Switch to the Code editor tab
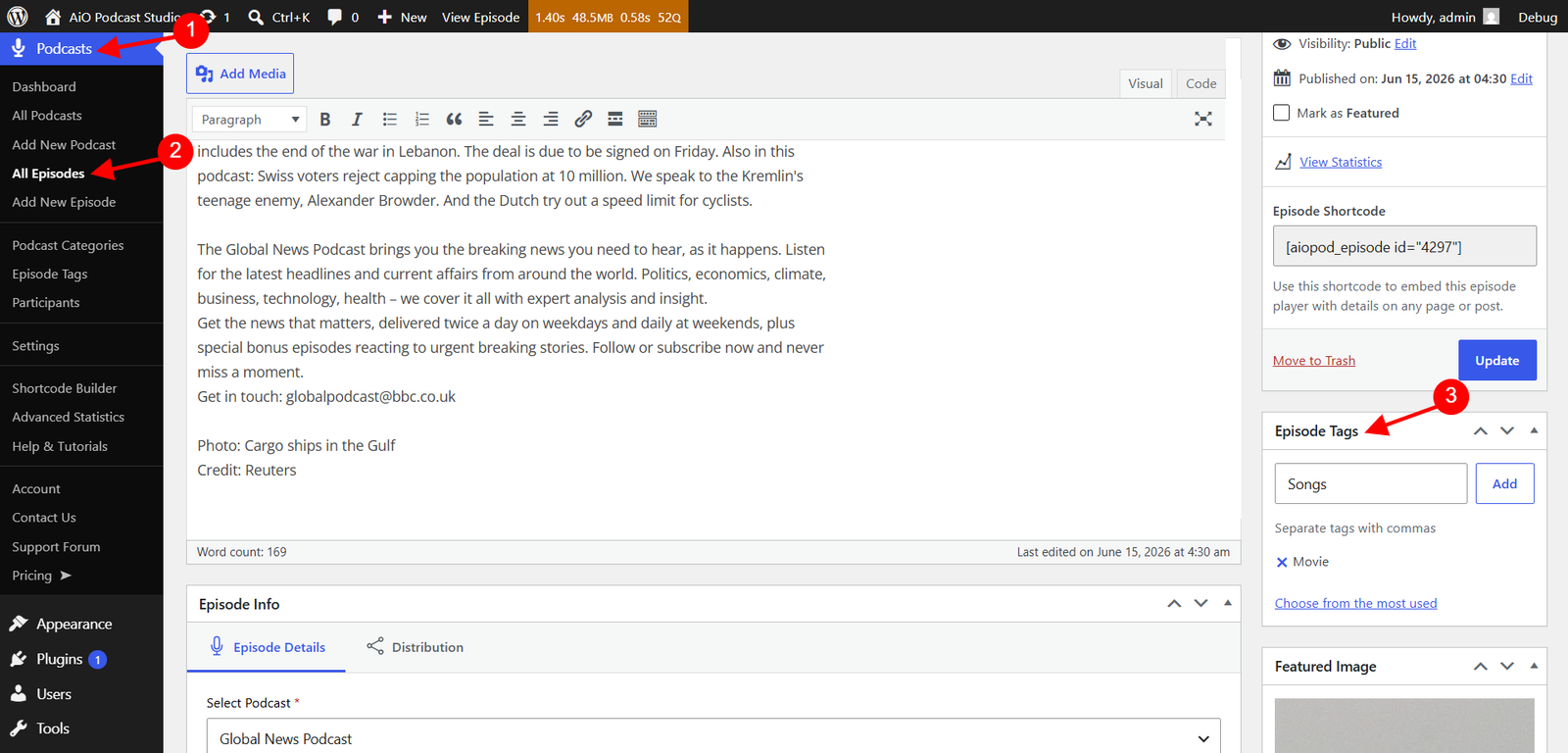The width and height of the screenshot is (1568, 753). coord(1200,83)
